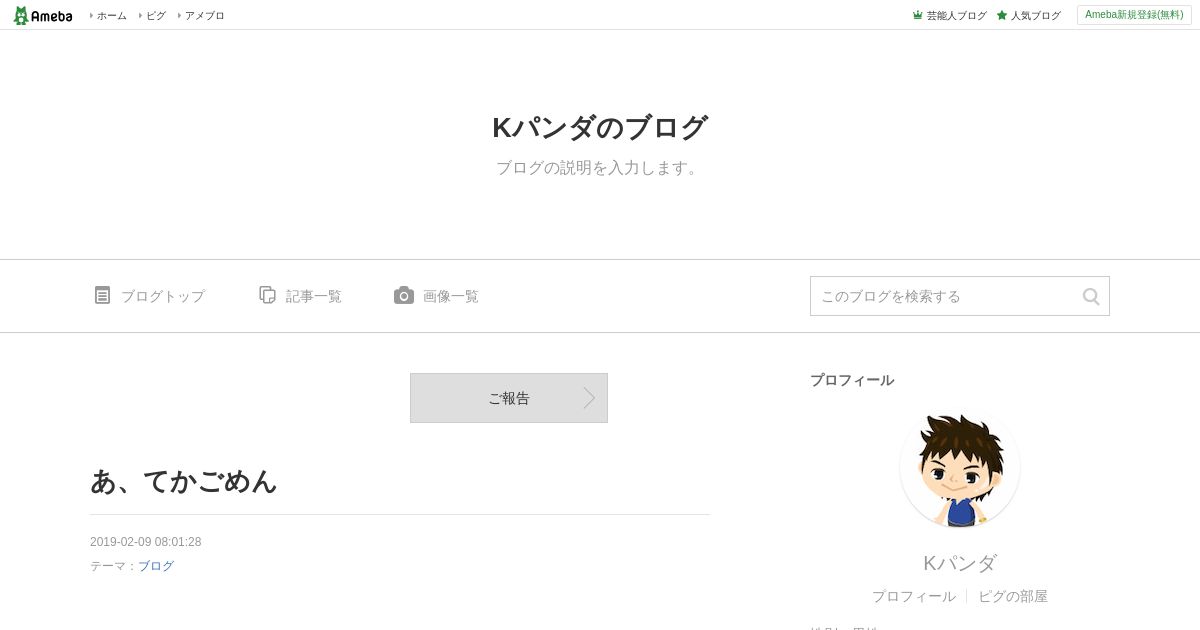Click the star icon for 人気ブログ
This screenshot has width=1200, height=630.
1001,15
